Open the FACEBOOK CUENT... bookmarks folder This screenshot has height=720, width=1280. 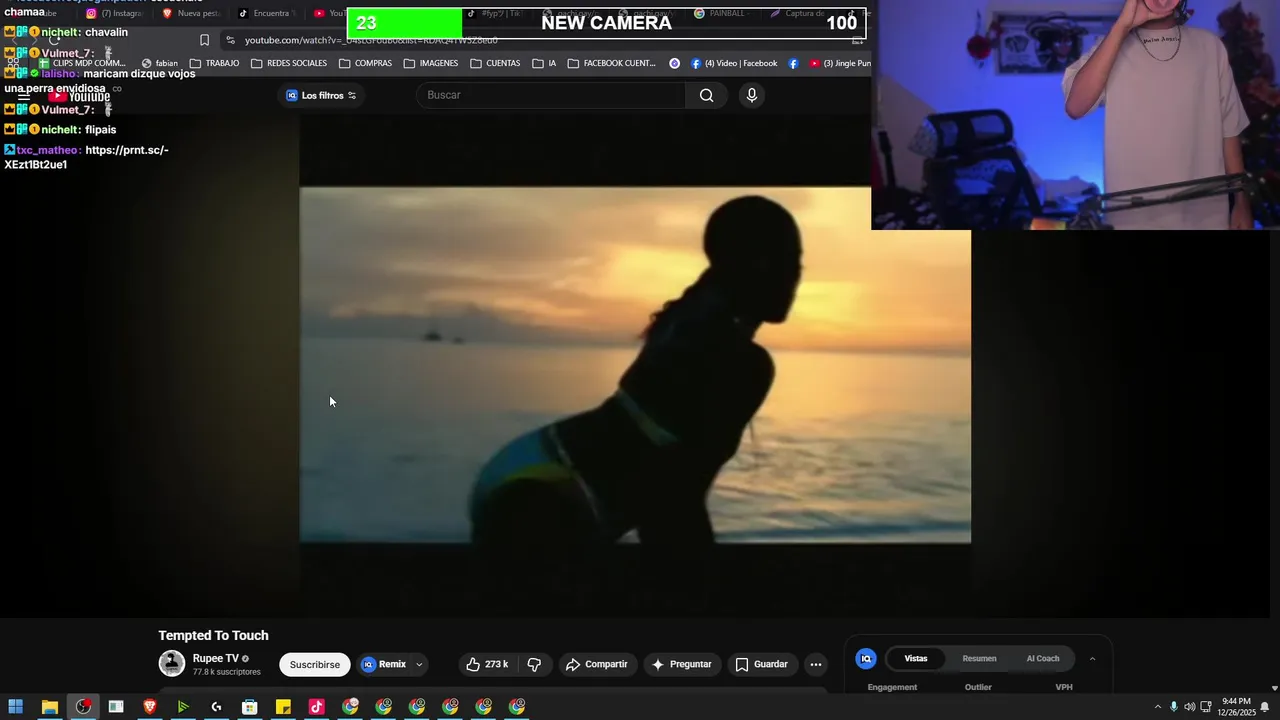(x=611, y=63)
